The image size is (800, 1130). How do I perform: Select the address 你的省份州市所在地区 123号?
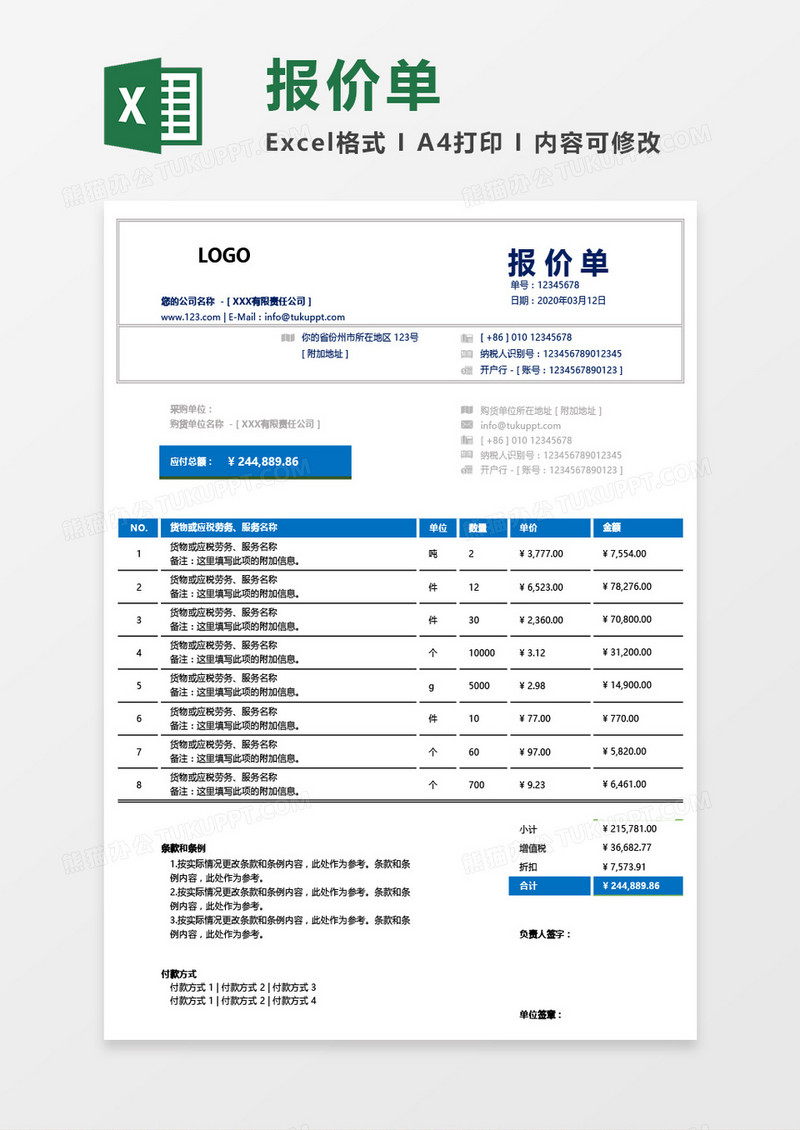click(360, 337)
